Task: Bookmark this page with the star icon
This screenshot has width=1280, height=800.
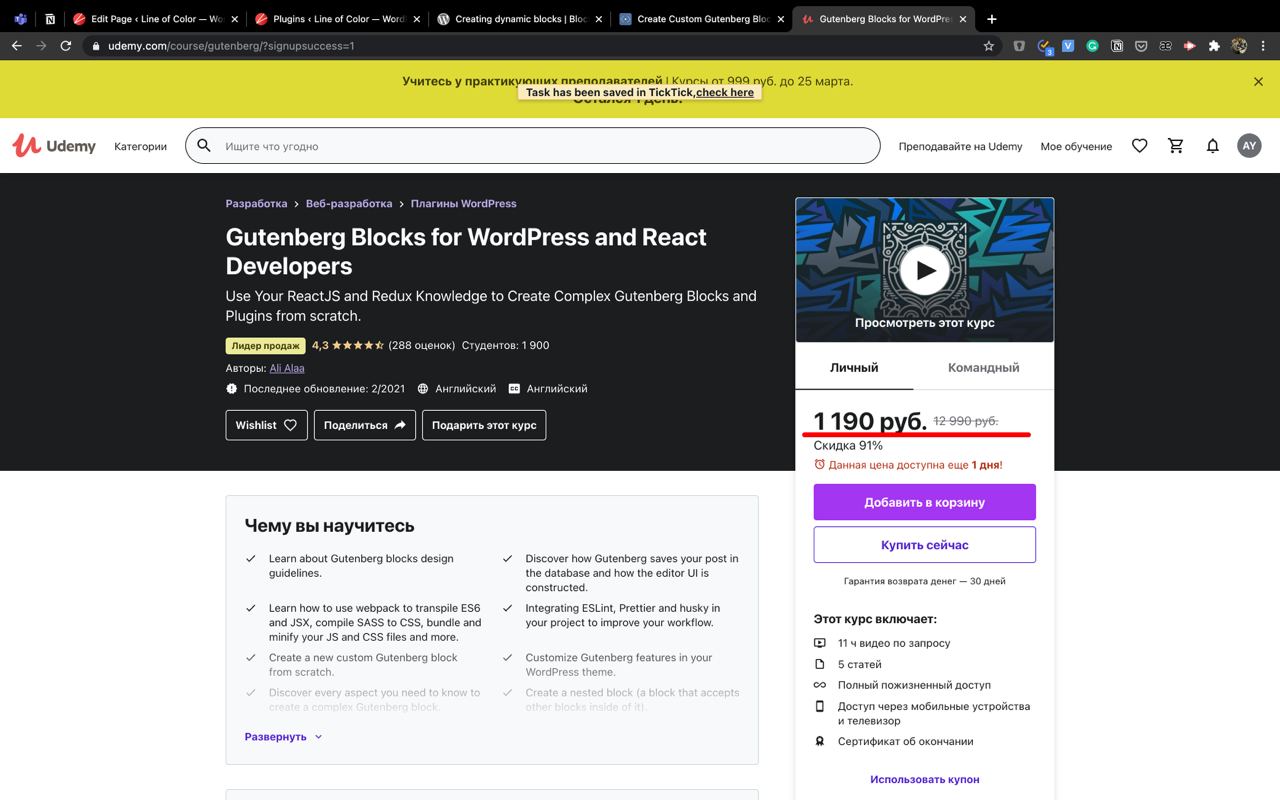Action: 989,46
